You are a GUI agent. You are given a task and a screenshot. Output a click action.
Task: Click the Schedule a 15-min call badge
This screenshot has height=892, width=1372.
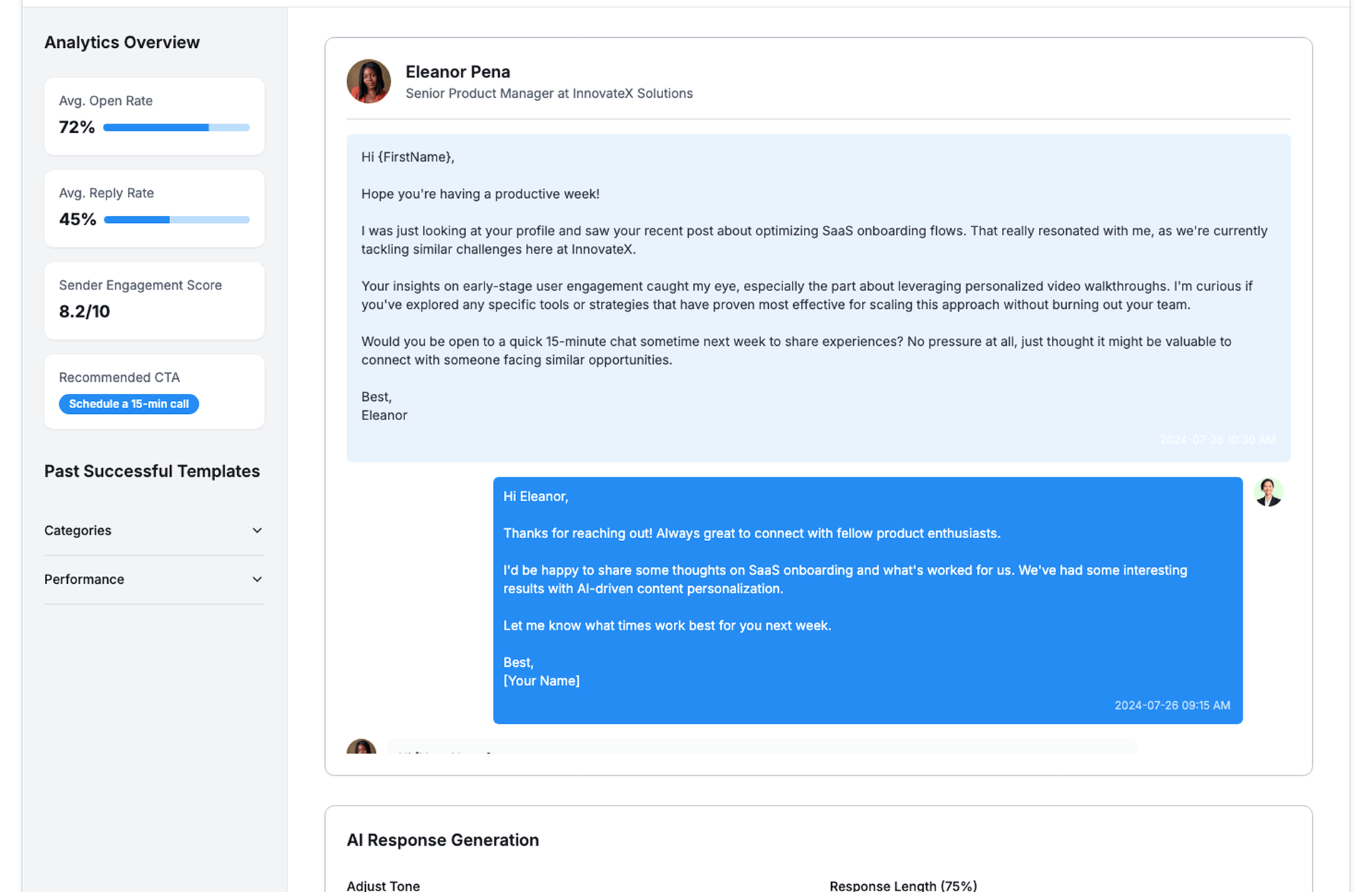tap(129, 404)
